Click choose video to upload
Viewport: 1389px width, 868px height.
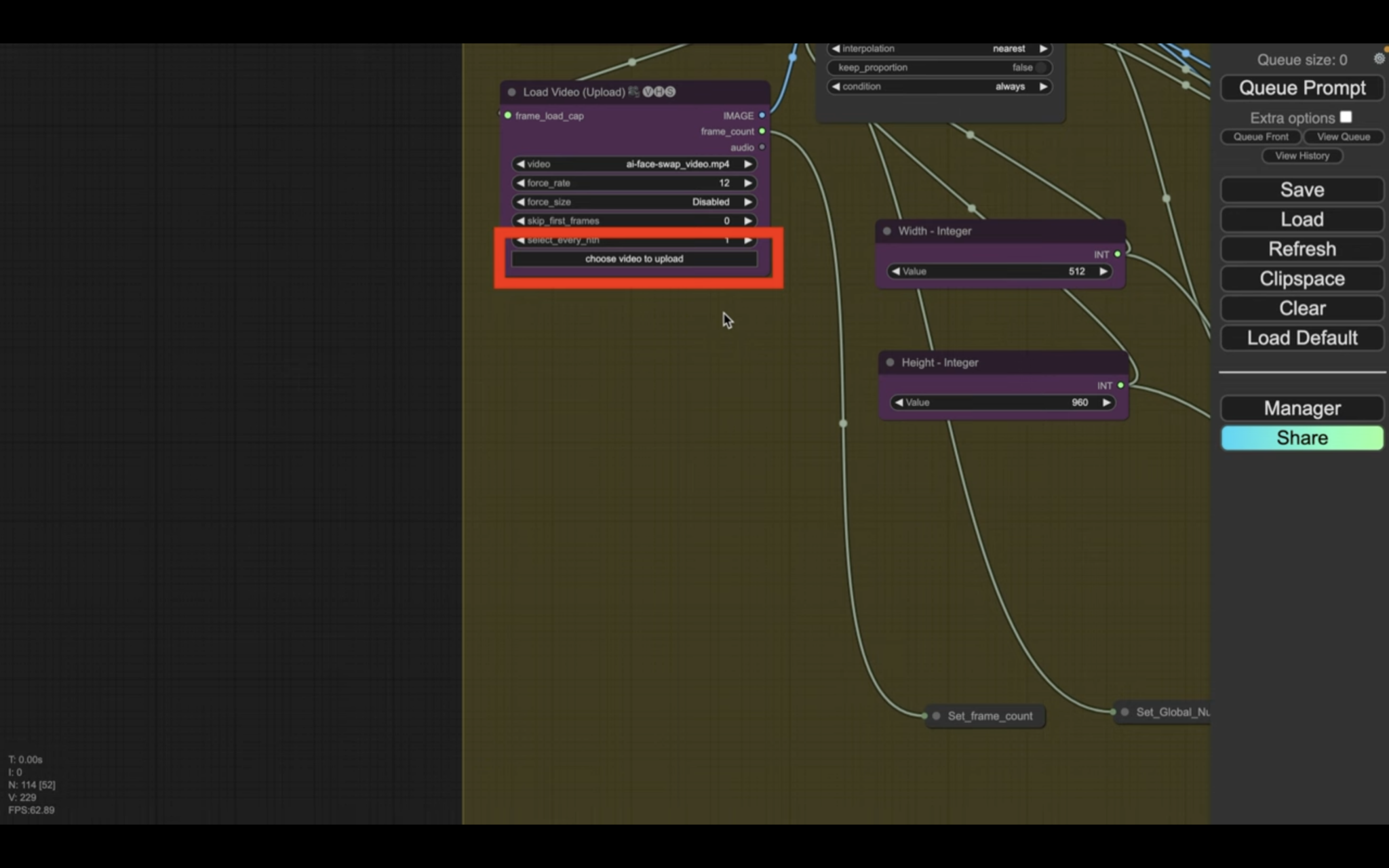click(634, 259)
